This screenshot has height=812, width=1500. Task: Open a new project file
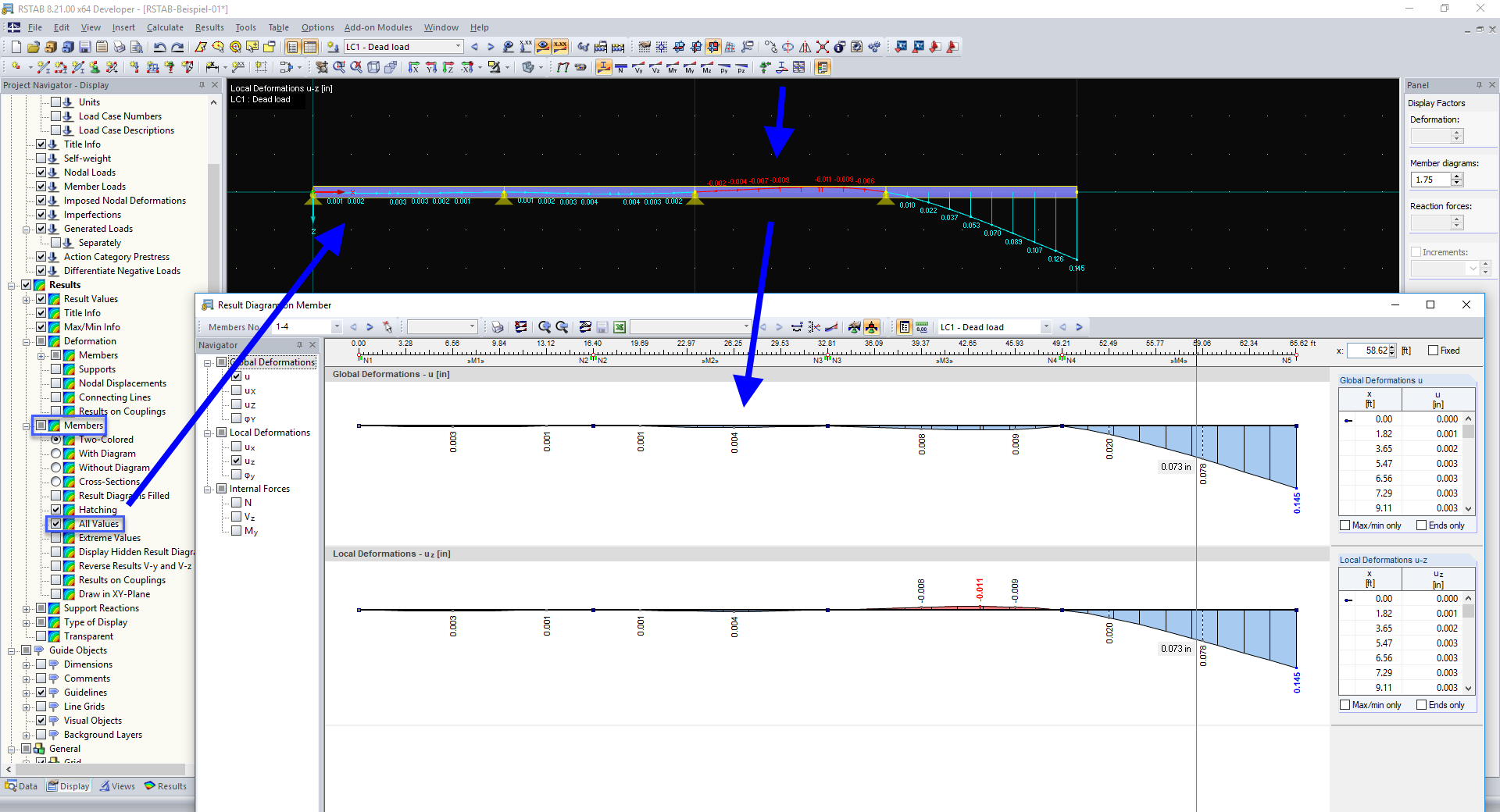pyautogui.click(x=15, y=47)
